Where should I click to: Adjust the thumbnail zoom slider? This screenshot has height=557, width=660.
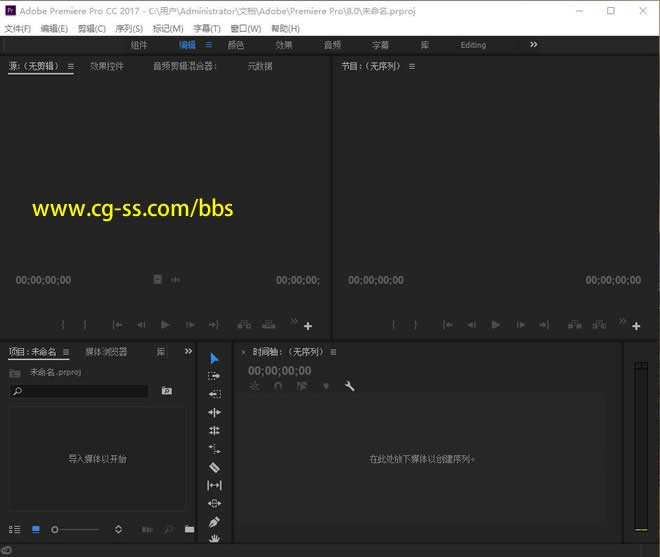(56, 529)
